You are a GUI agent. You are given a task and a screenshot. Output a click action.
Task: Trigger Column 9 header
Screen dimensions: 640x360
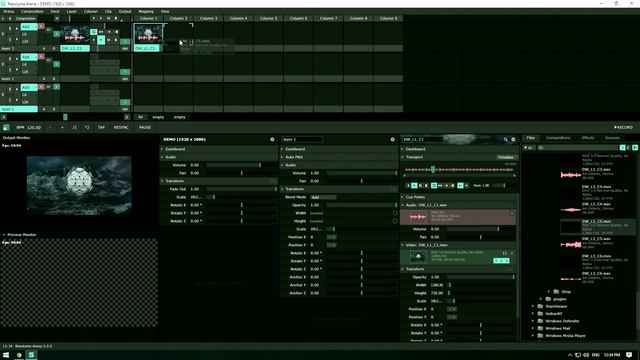pyautogui.click(x=388, y=18)
